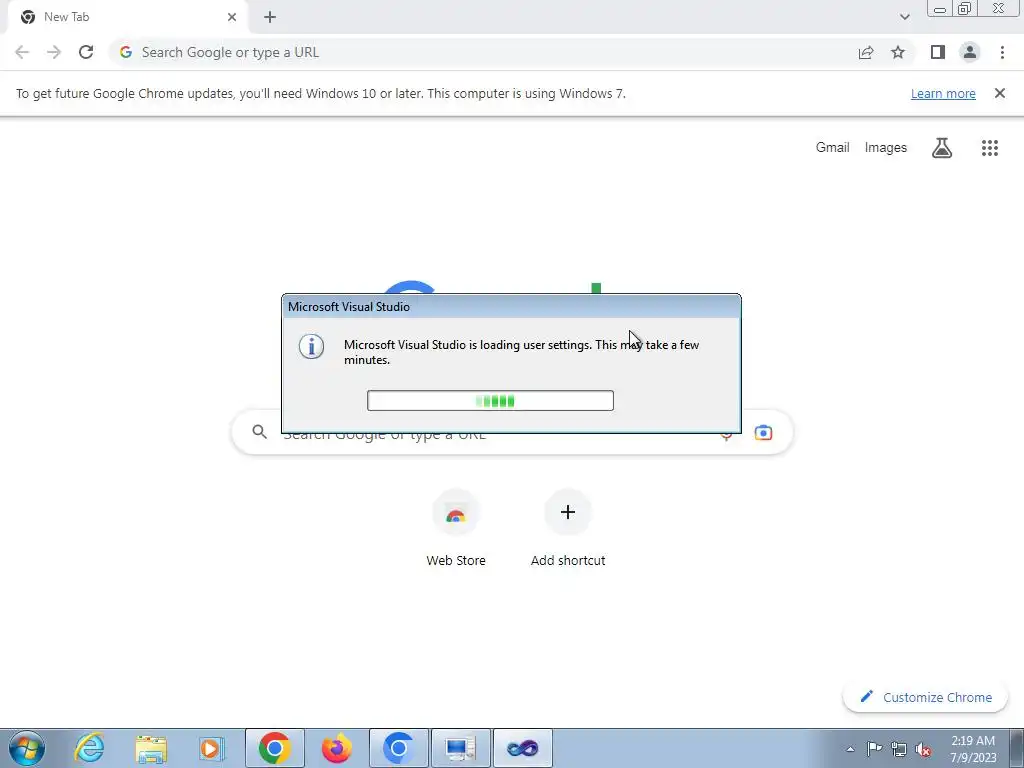Image resolution: width=1024 pixels, height=768 pixels.
Task: Reload the current page
Action: (86, 52)
